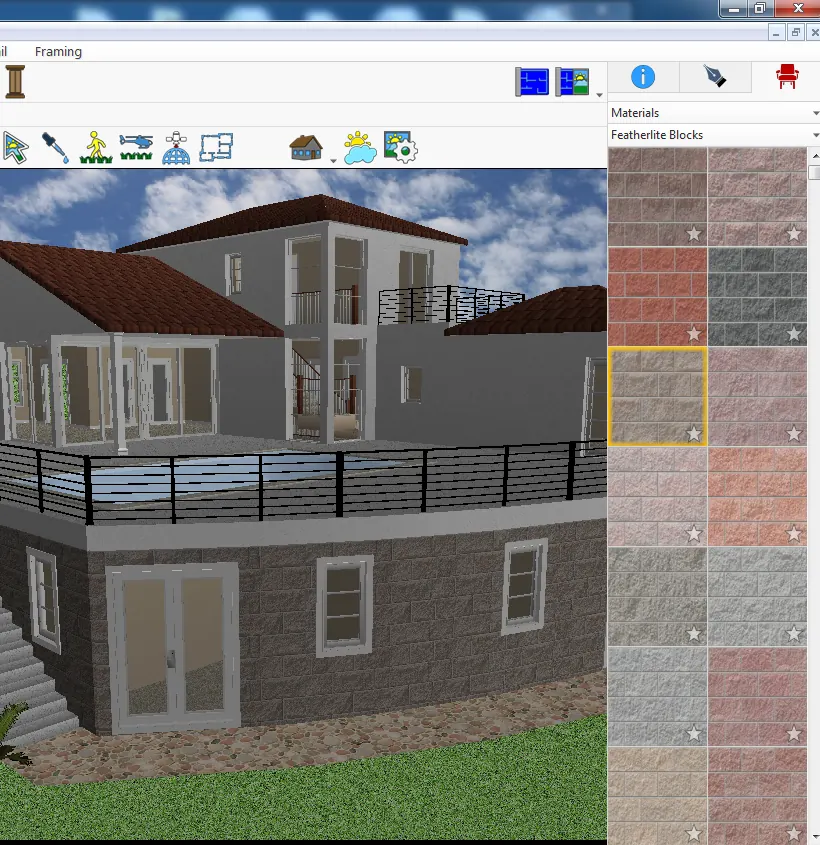Select the column tool icon

click(x=15, y=82)
